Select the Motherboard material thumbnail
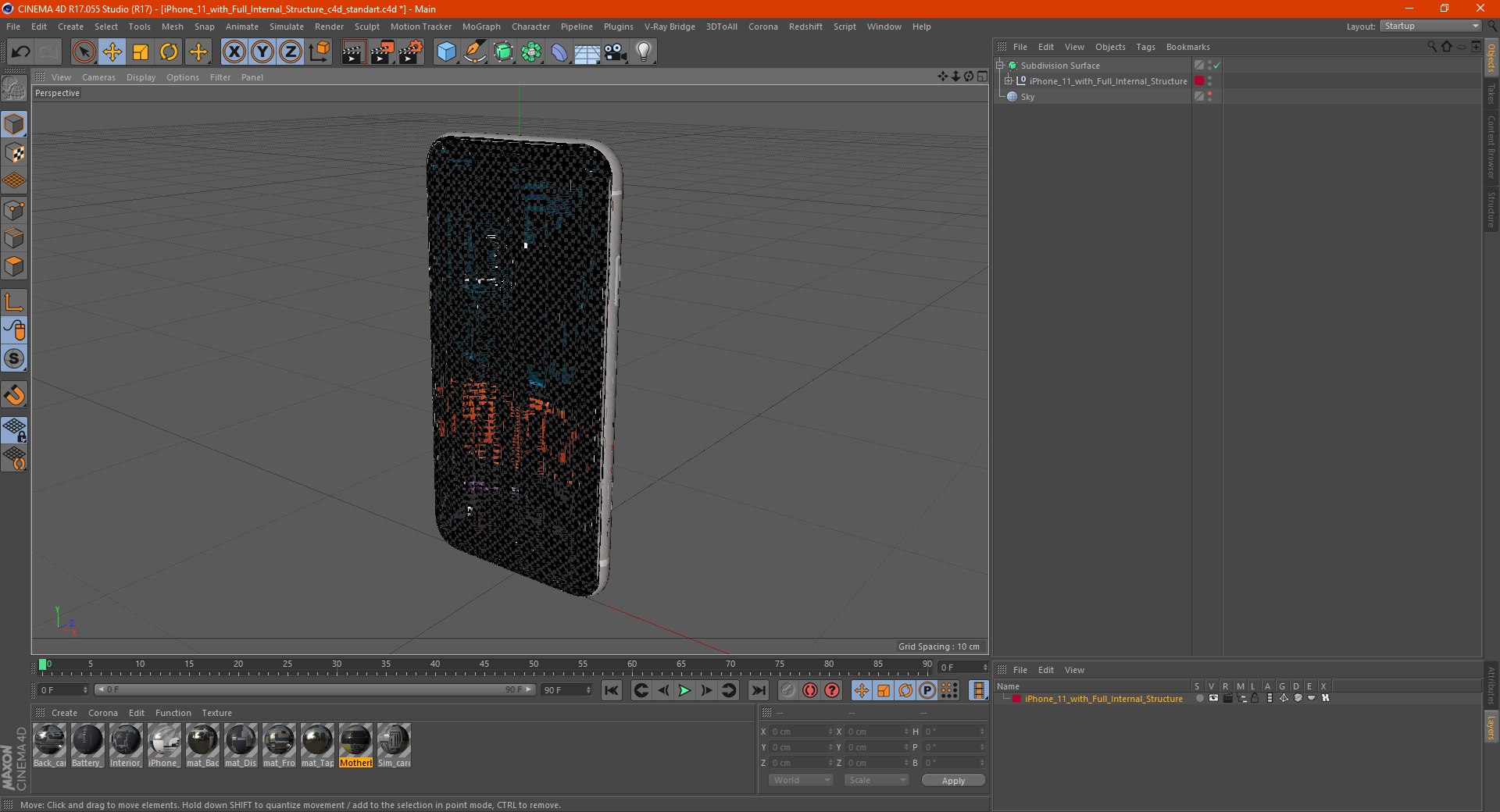 point(355,746)
